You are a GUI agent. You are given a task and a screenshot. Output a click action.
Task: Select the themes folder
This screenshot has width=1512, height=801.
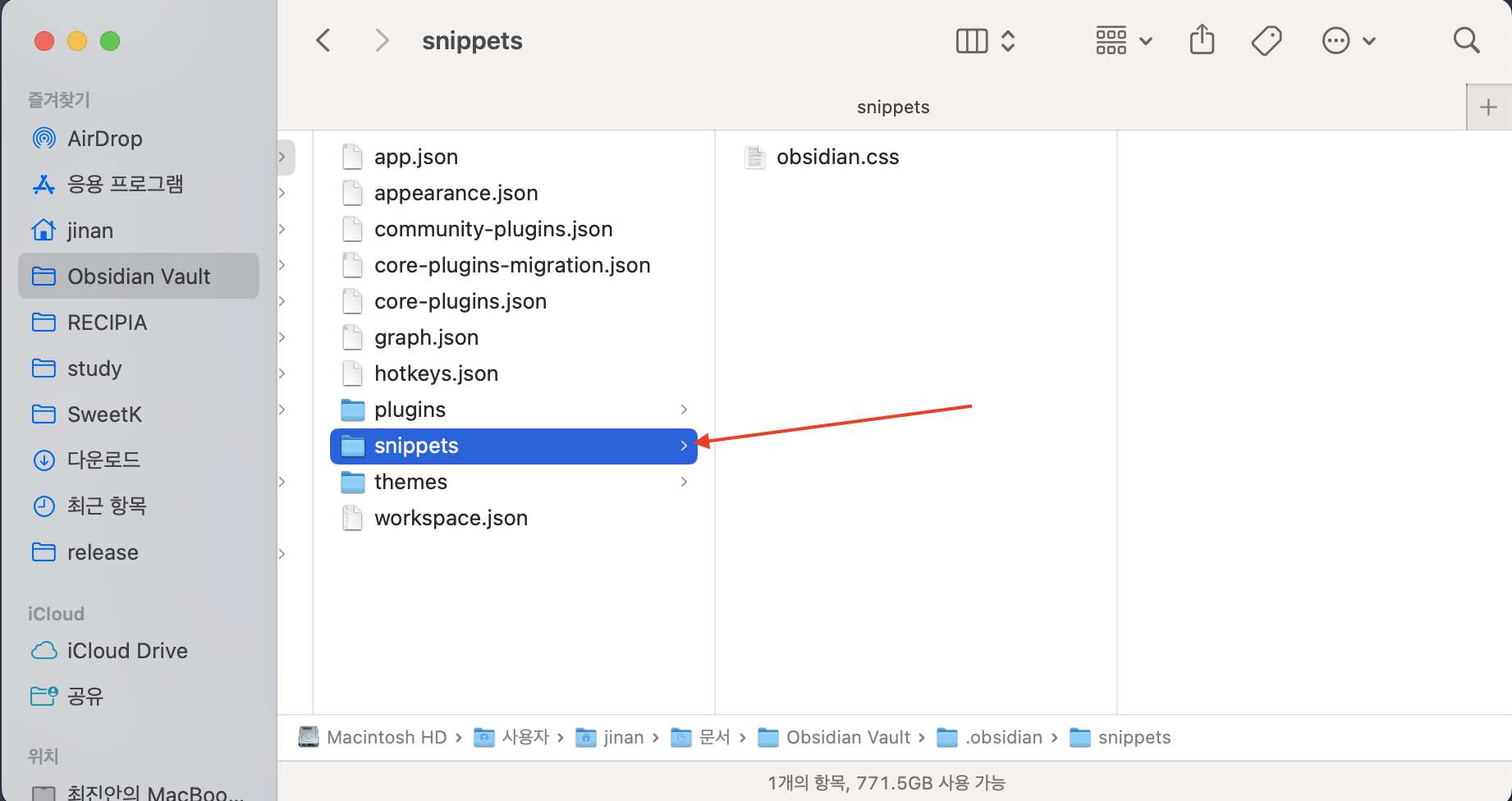(514, 482)
